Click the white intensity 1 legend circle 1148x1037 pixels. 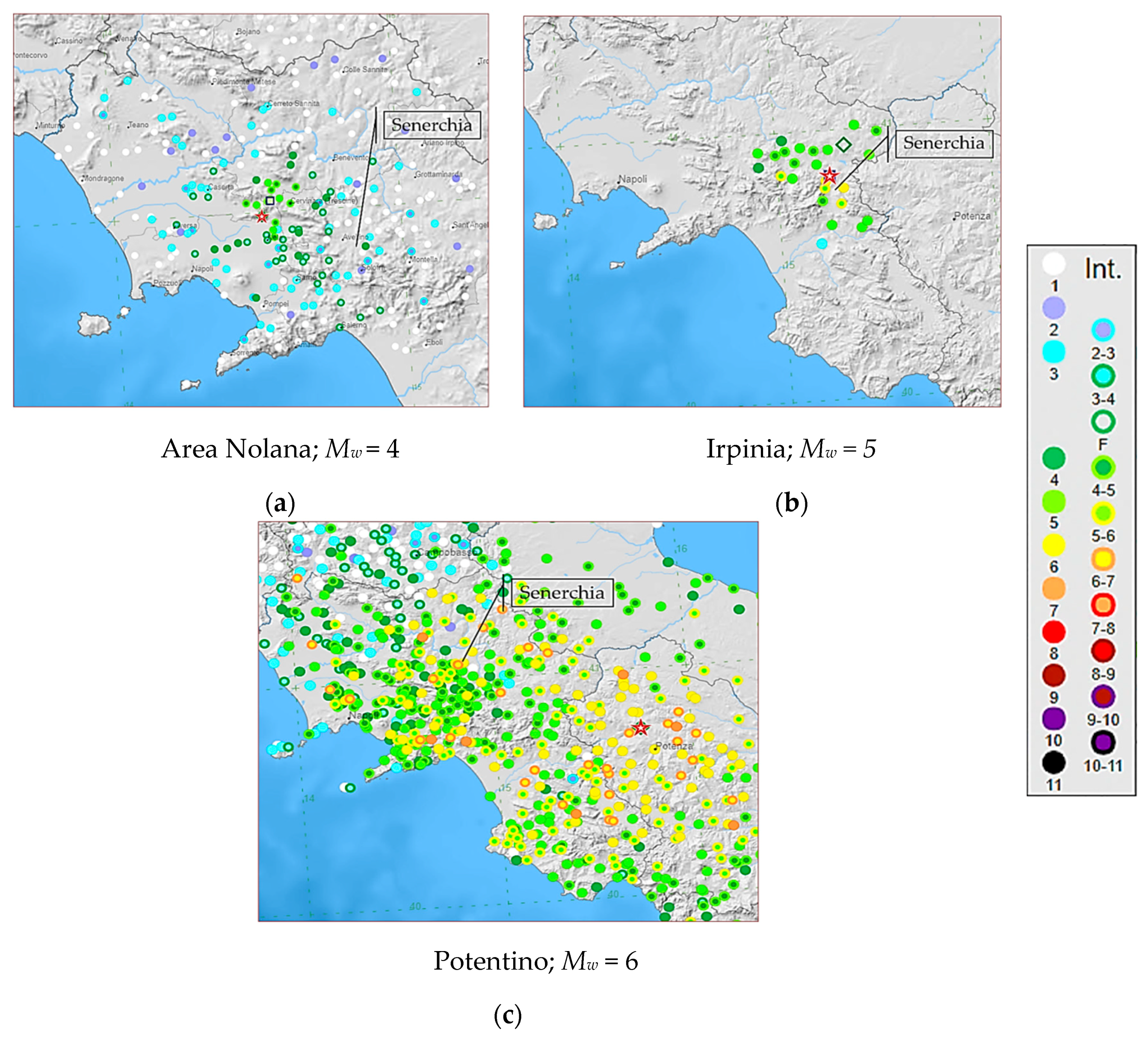1053,264
